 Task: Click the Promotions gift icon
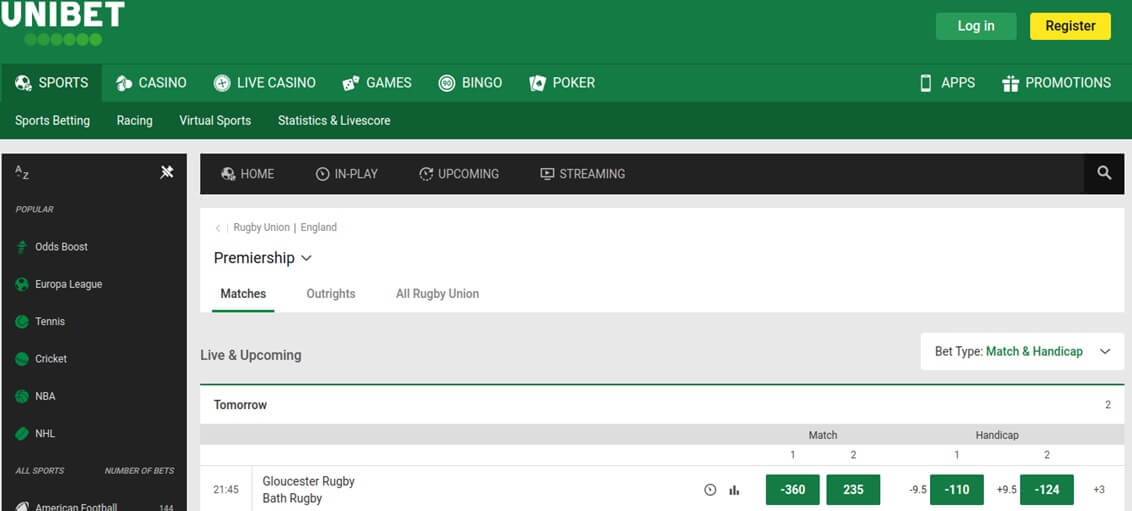pos(1010,83)
